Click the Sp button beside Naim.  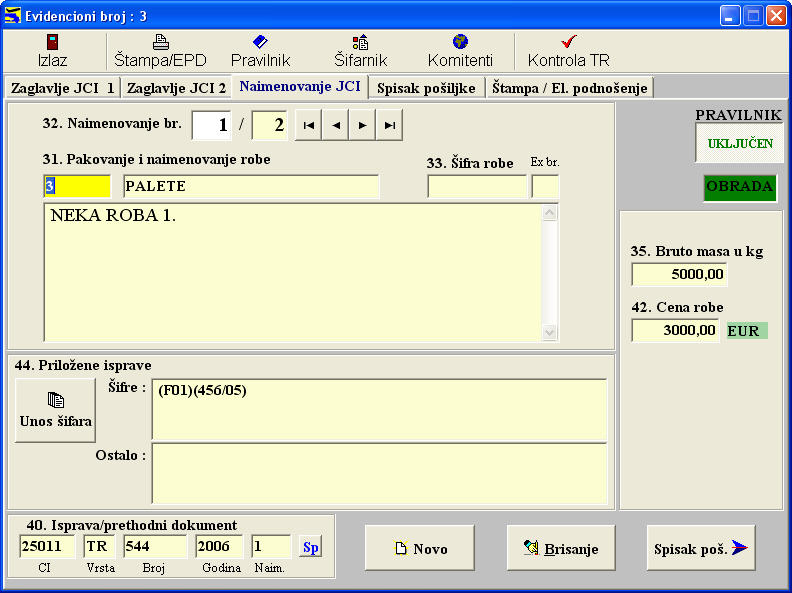[x=311, y=547]
